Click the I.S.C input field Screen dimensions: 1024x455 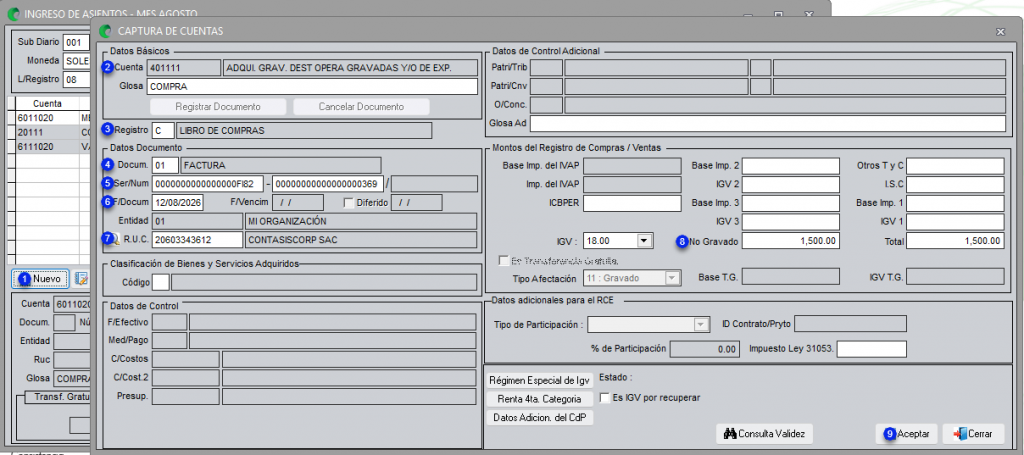[955, 185]
